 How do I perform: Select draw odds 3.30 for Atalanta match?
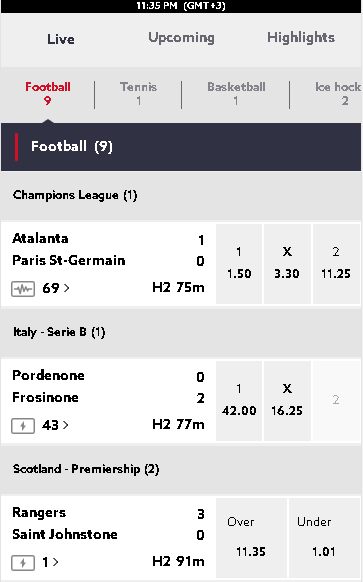(x=287, y=264)
